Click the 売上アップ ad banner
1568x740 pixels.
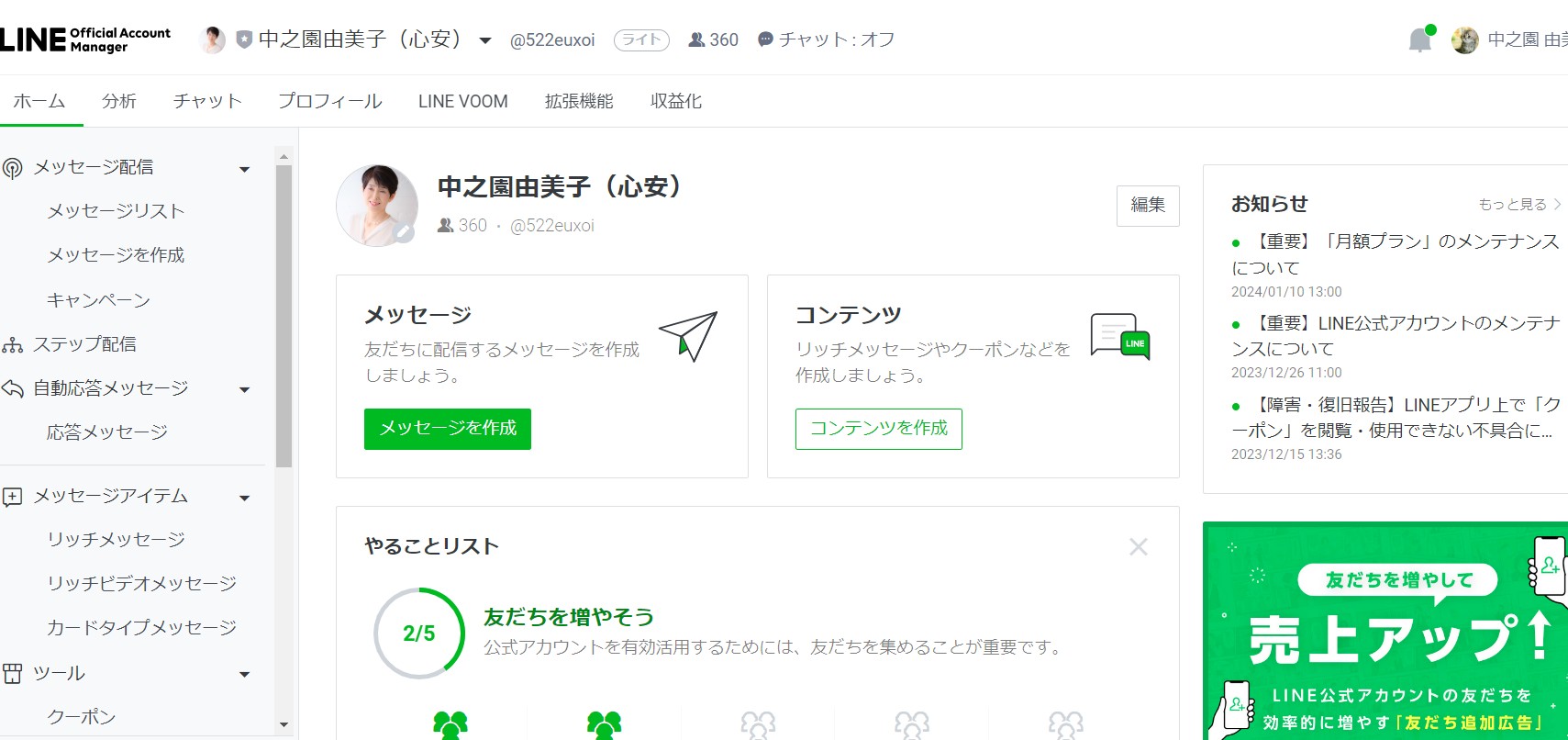(1385, 631)
